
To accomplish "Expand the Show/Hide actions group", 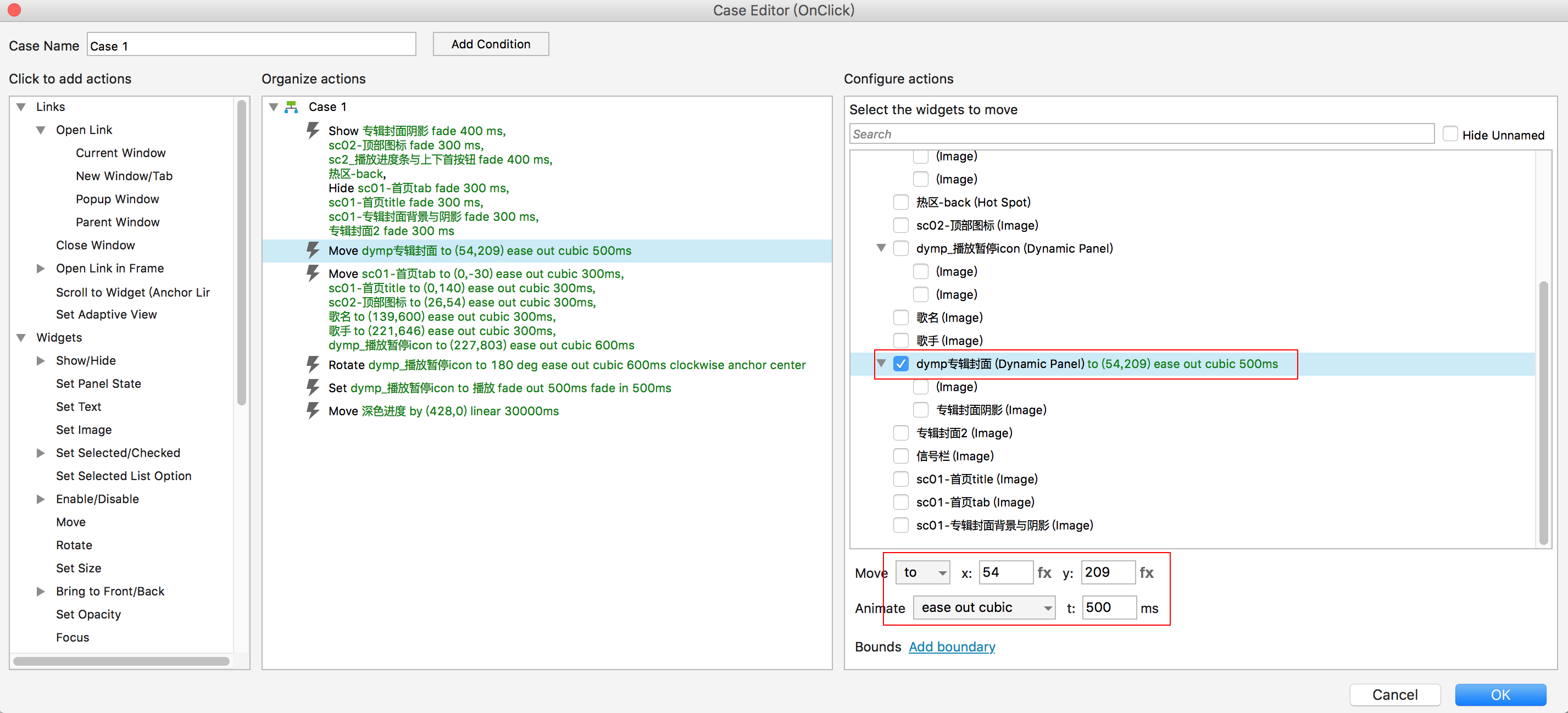I will pos(41,361).
